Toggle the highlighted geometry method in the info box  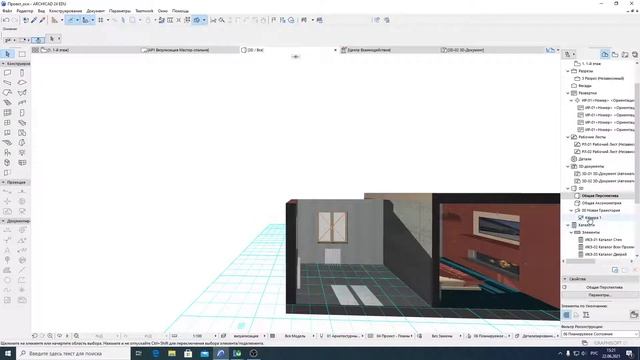click(x=38, y=40)
